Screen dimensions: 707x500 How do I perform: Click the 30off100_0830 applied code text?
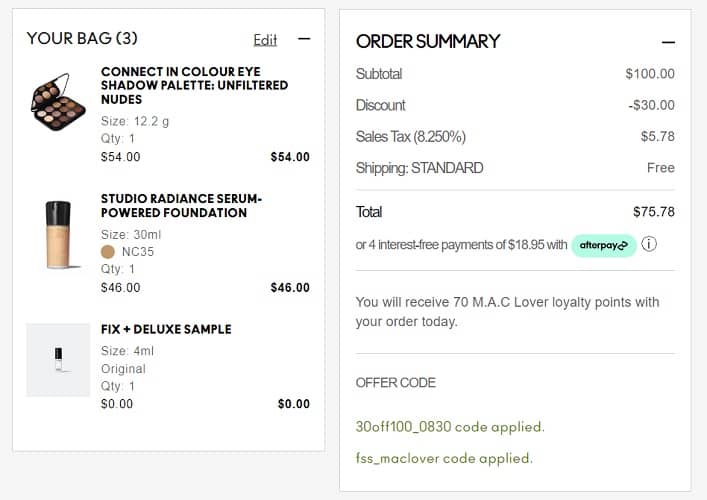pyautogui.click(x=450, y=427)
